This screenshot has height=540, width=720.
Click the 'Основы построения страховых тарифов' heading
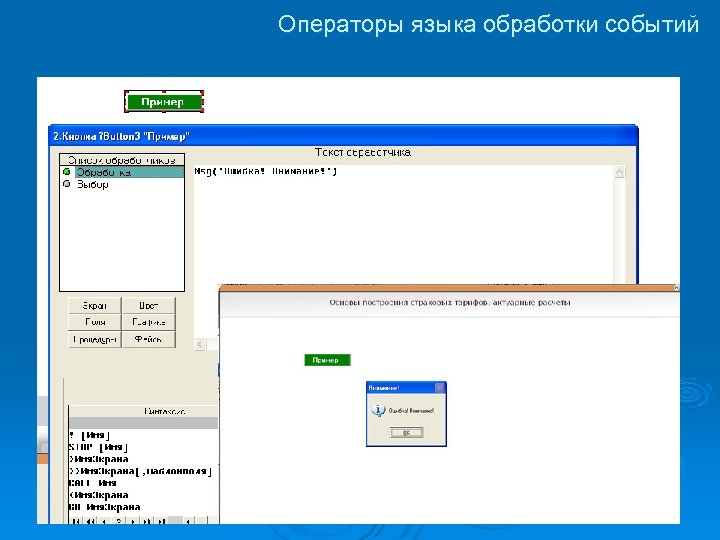pyautogui.click(x=450, y=303)
